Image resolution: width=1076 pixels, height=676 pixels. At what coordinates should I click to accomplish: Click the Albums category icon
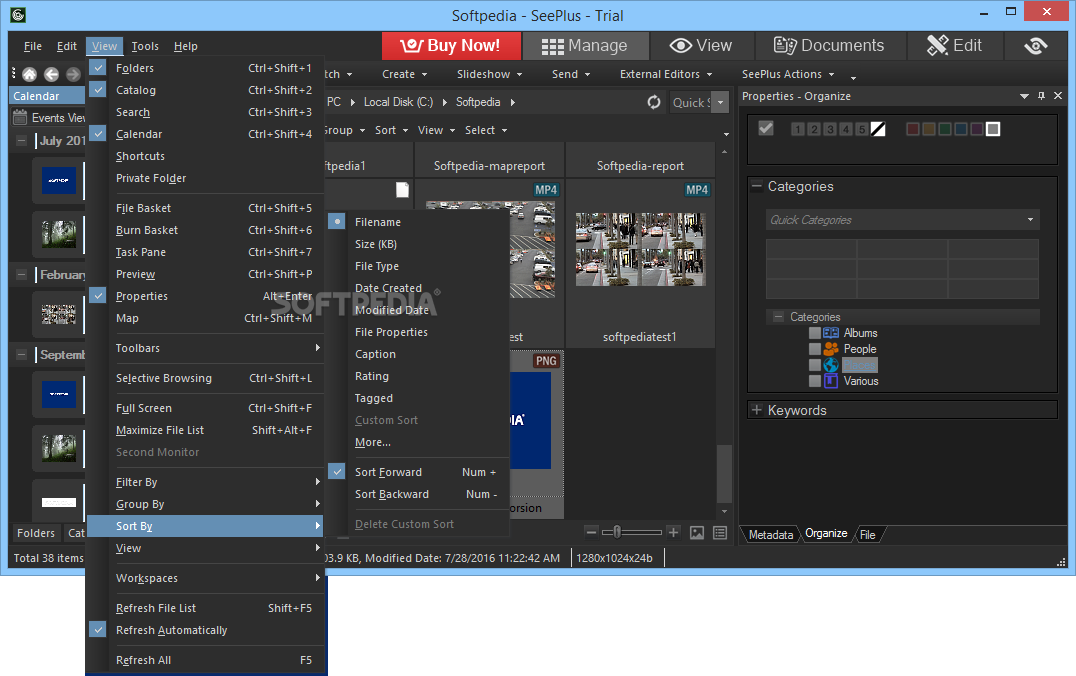831,333
